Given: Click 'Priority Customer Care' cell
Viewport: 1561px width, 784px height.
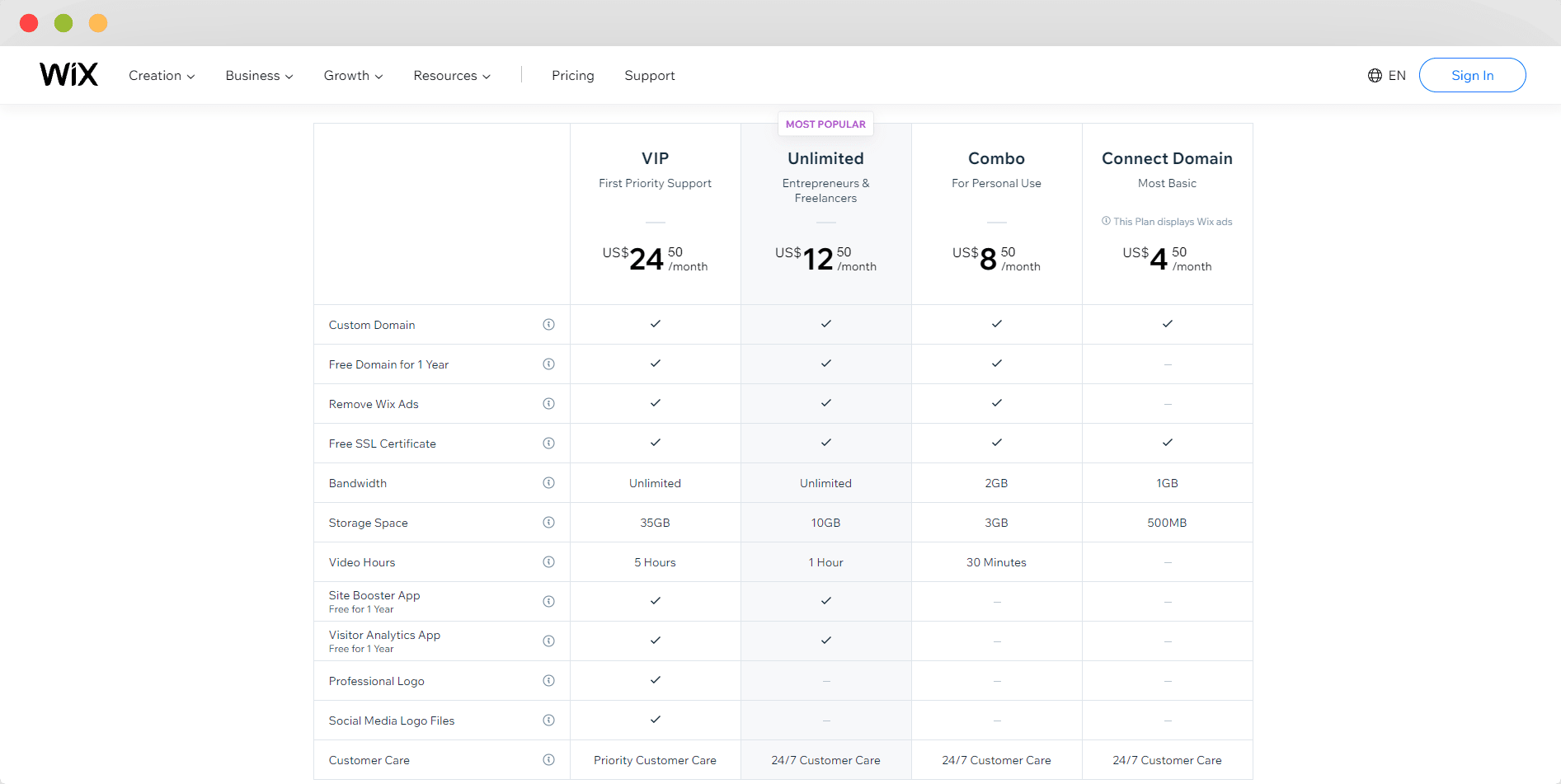Looking at the screenshot, I should [x=656, y=760].
